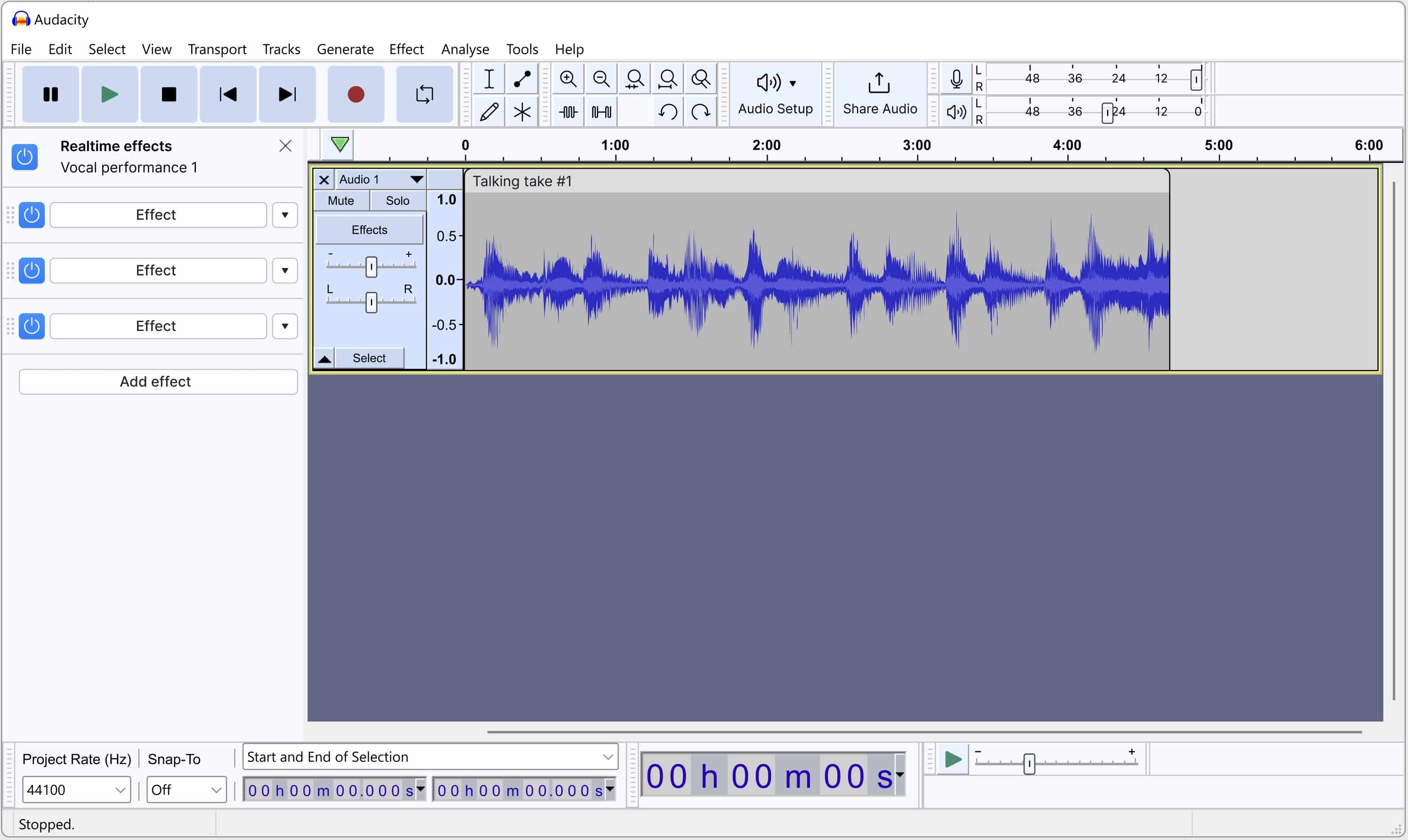Enable looping with the loop button
This screenshot has height=840, width=1408.
423,94
